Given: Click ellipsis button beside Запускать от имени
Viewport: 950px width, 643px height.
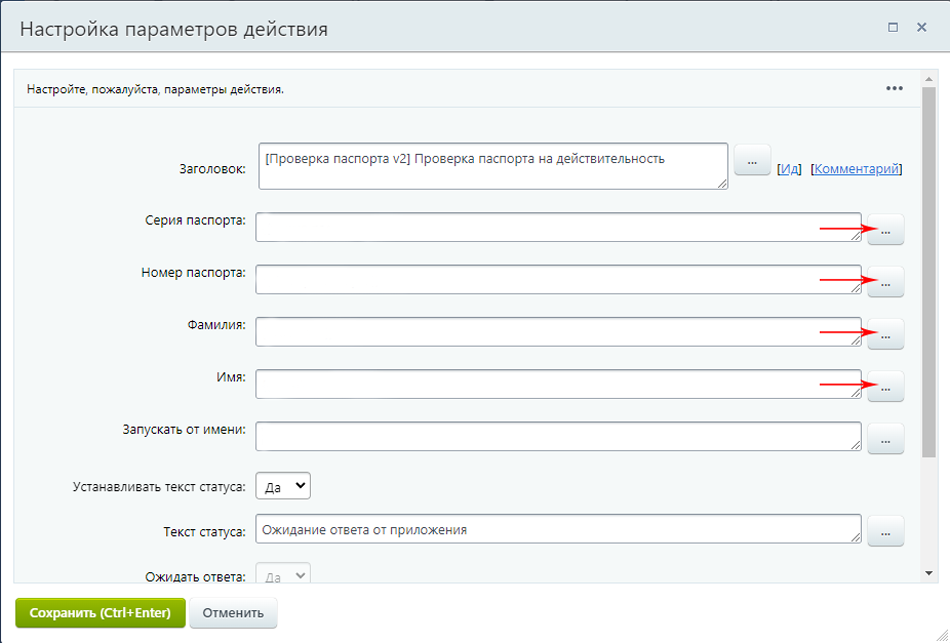Looking at the screenshot, I should click(x=885, y=438).
